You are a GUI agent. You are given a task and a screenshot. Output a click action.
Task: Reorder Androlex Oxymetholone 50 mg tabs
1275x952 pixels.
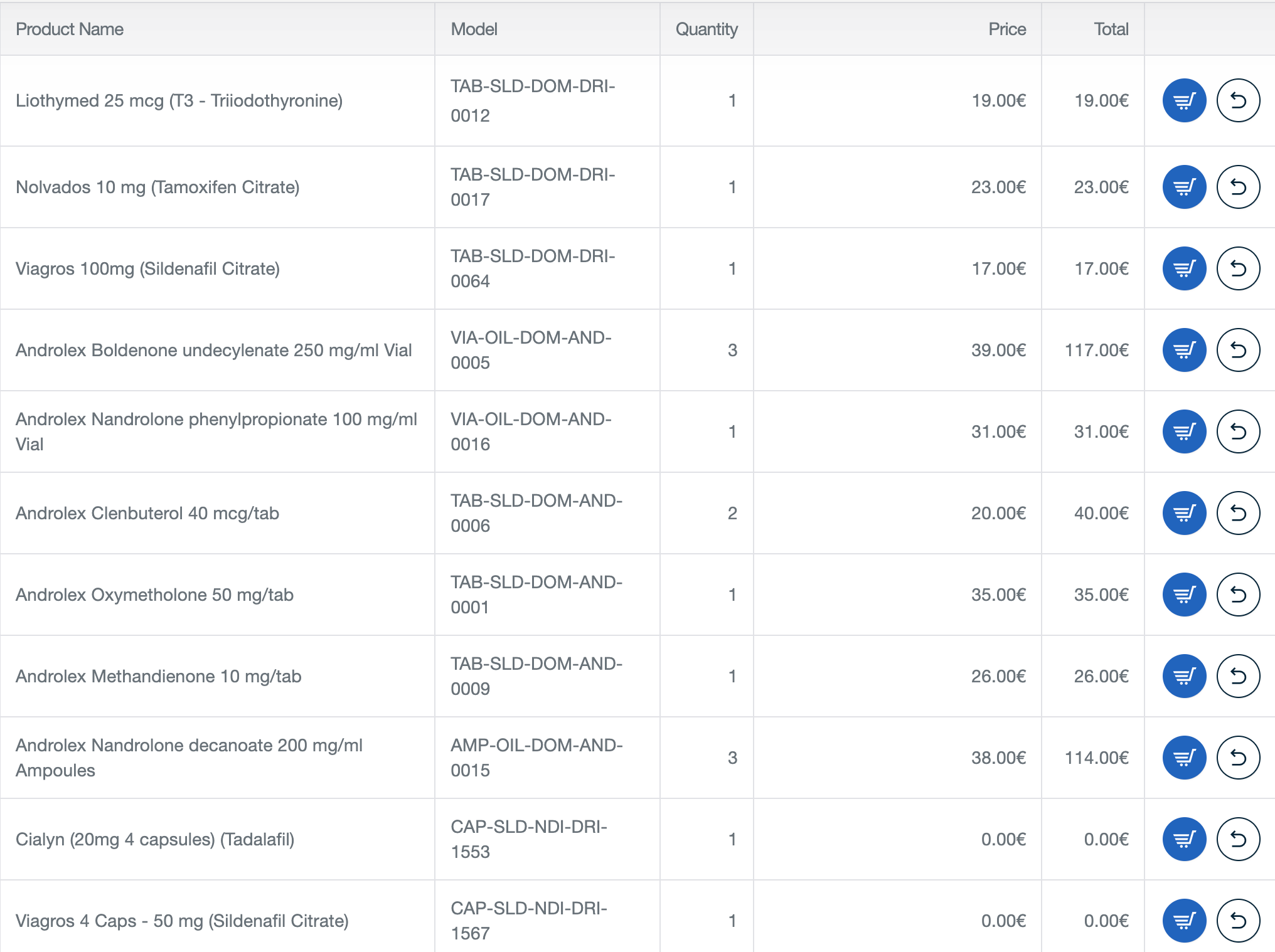coord(1184,595)
